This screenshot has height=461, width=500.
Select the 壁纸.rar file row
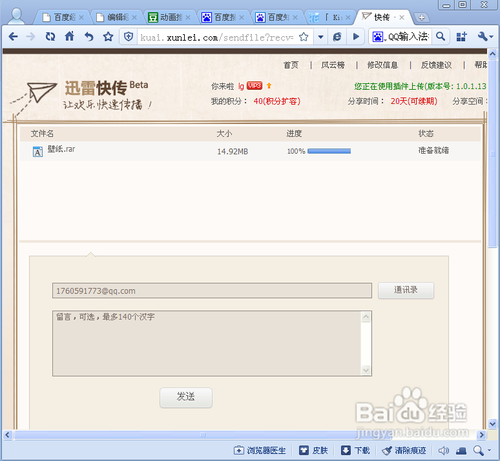pyautogui.click(x=250, y=151)
